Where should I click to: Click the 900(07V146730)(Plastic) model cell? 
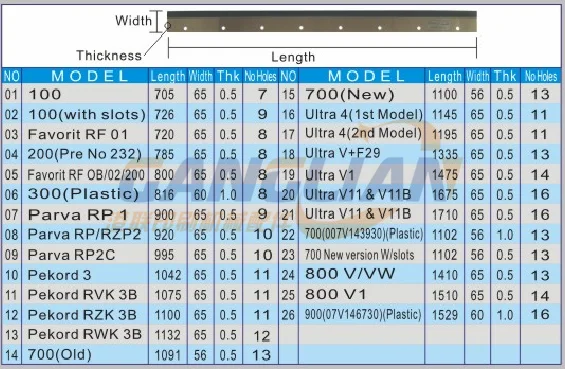(x=363, y=315)
